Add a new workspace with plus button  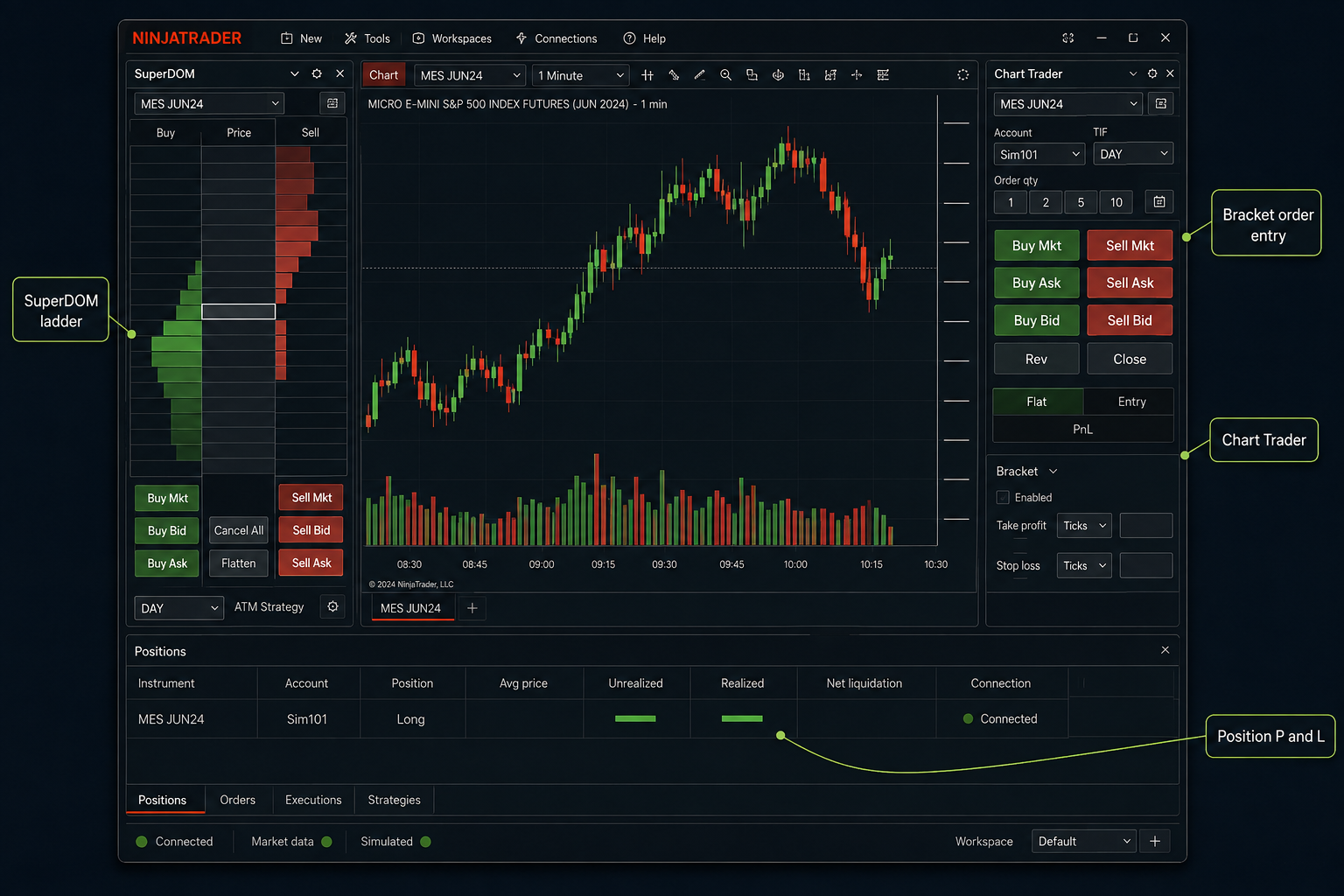point(1155,841)
